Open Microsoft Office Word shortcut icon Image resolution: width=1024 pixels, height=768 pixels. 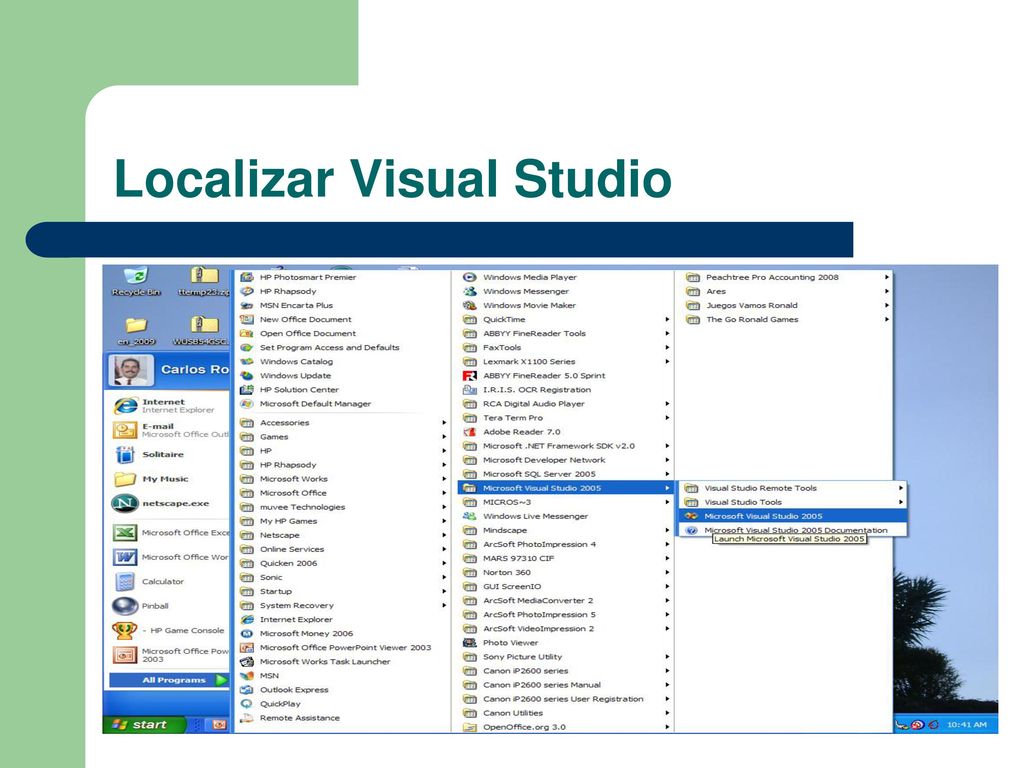pyautogui.click(x=125, y=557)
